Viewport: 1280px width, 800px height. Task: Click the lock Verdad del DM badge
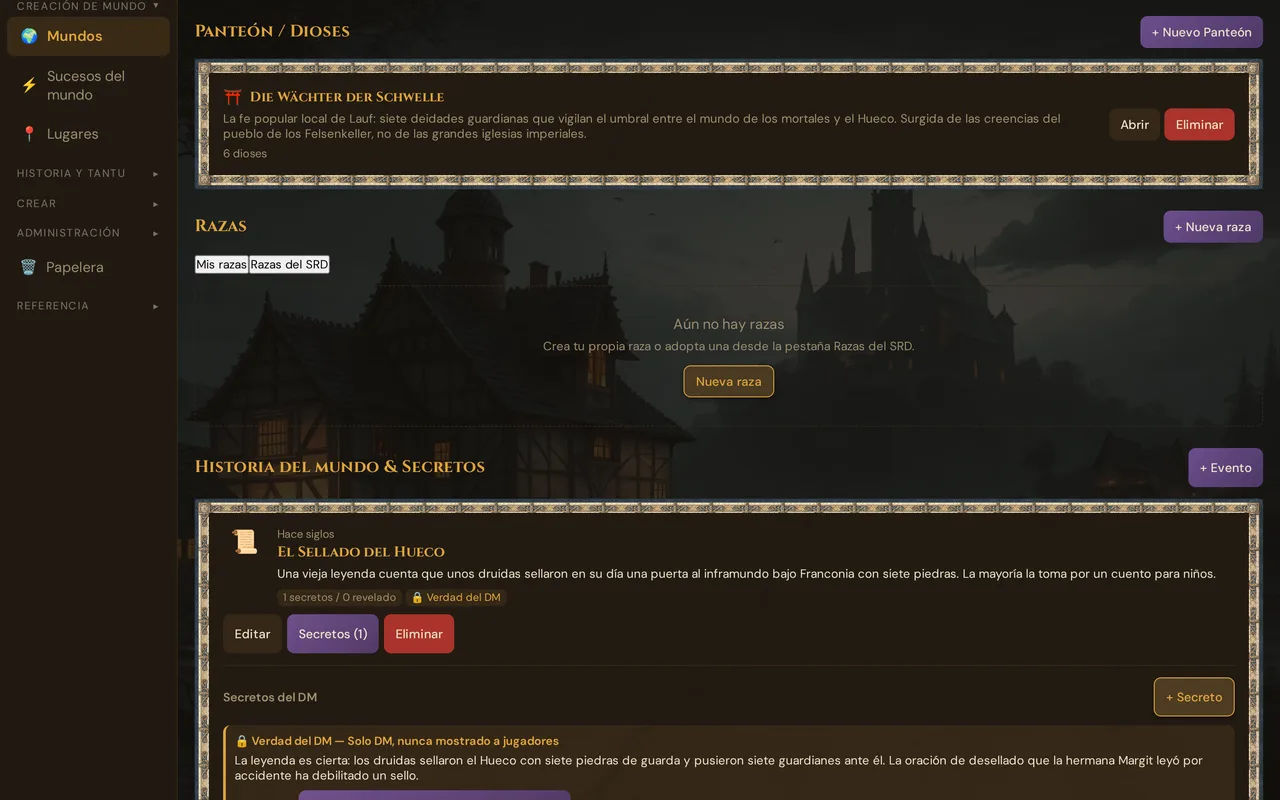click(x=456, y=597)
